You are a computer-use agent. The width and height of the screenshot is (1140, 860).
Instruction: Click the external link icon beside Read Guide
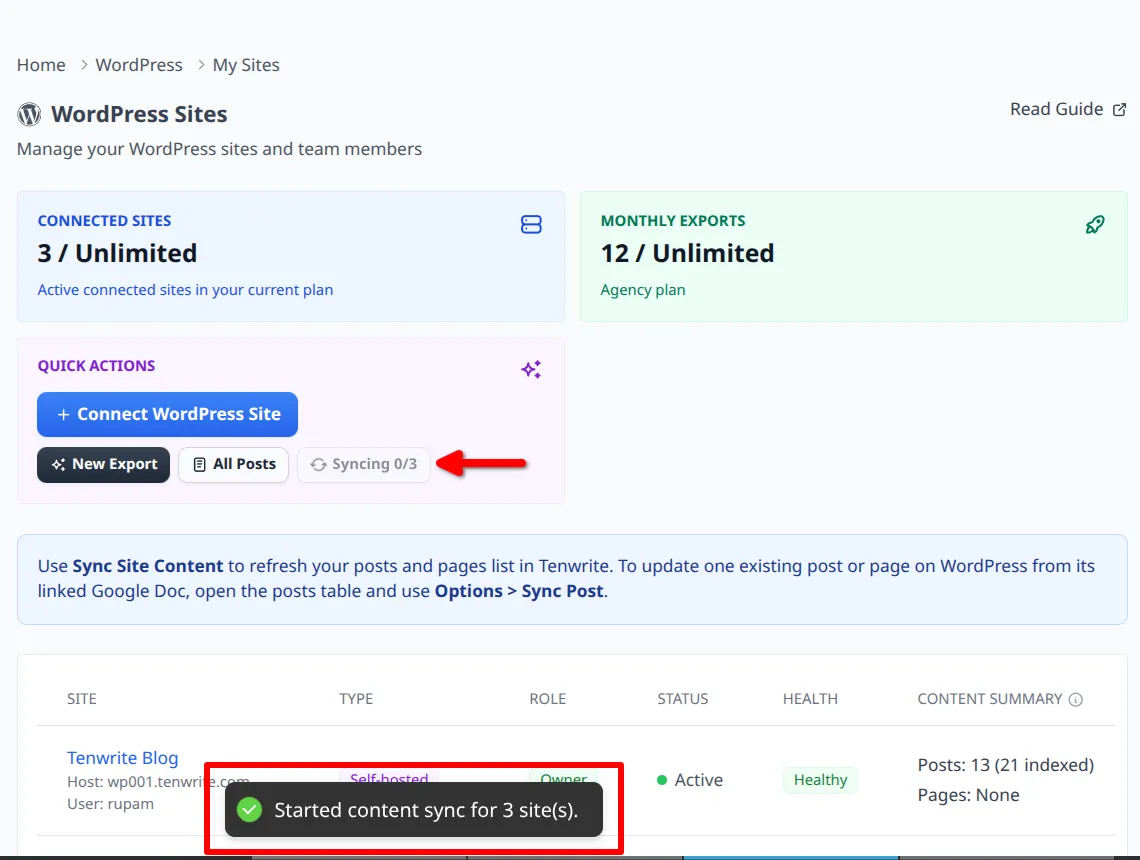point(1120,110)
